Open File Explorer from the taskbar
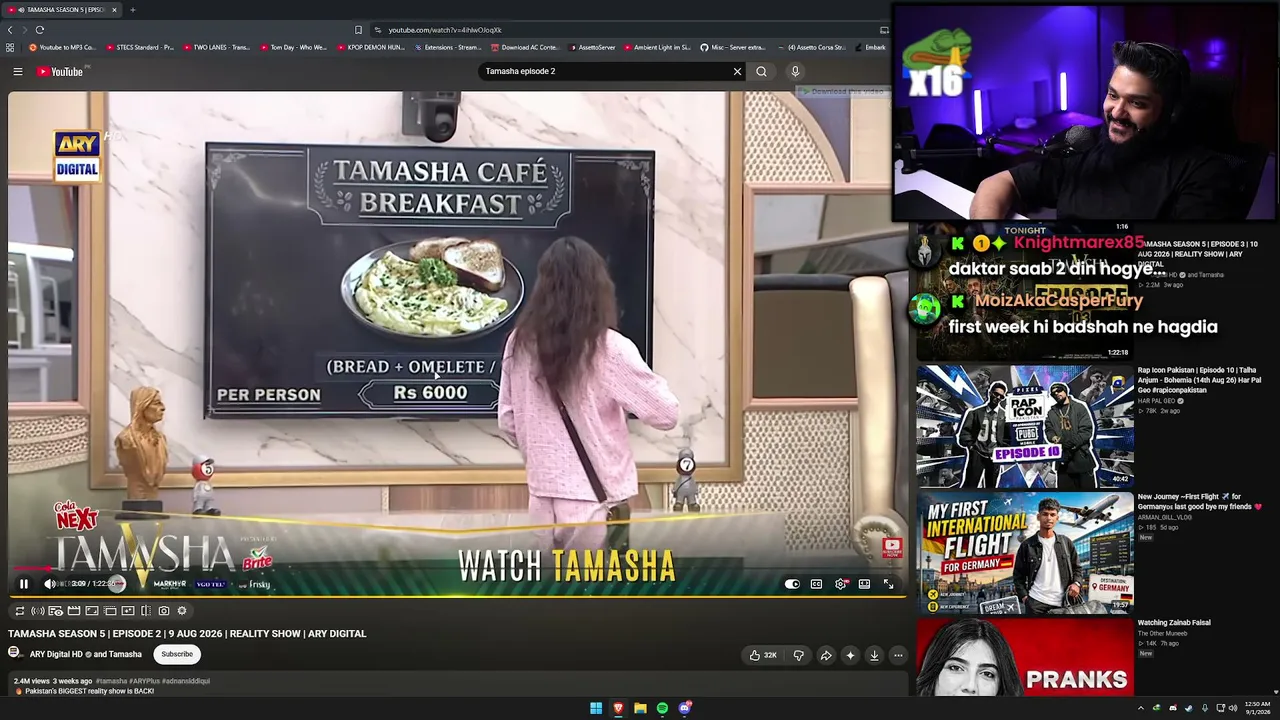 click(x=640, y=708)
